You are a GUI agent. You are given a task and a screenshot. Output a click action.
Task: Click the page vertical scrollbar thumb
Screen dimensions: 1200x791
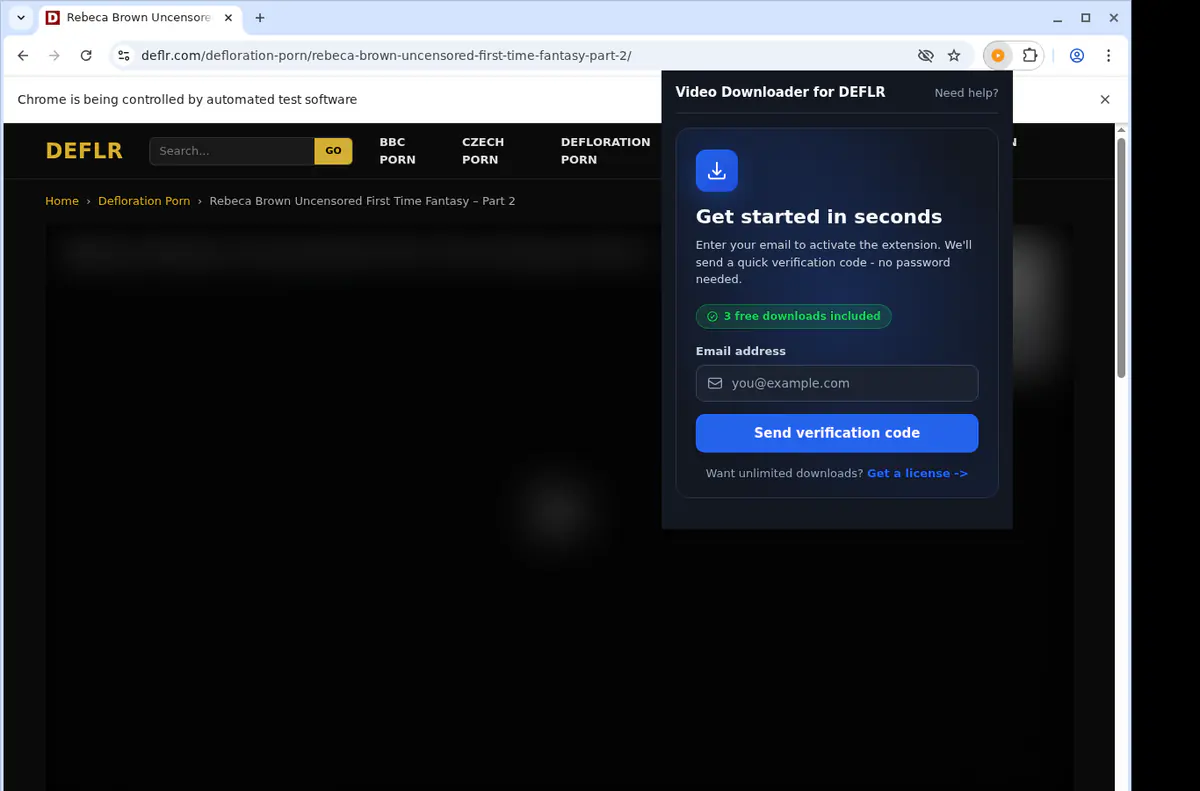click(1121, 258)
